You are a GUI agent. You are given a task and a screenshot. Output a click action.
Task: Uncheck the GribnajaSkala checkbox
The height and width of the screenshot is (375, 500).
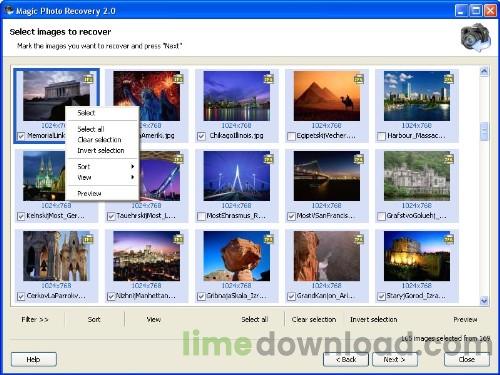(x=201, y=296)
